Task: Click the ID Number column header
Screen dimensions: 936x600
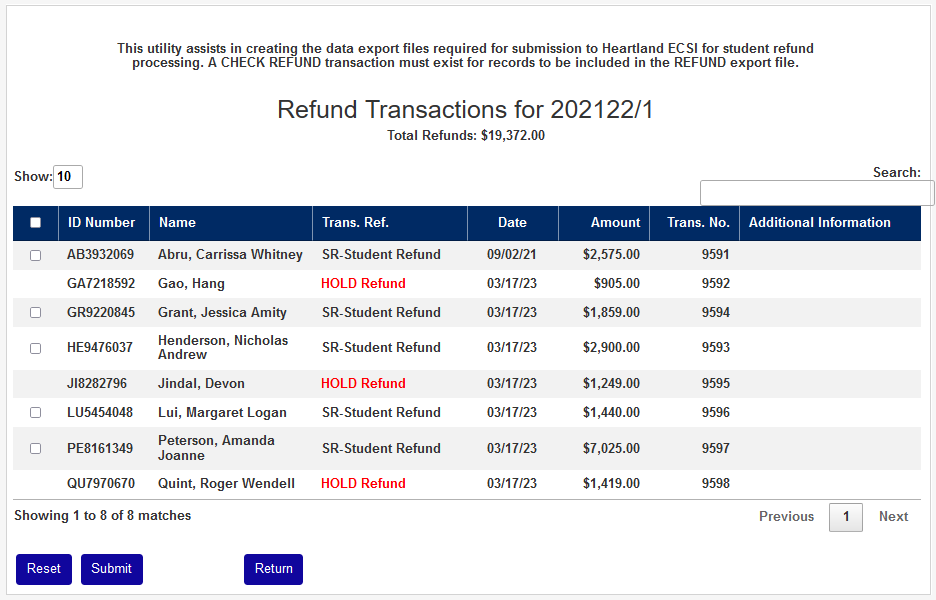Action: pos(101,223)
